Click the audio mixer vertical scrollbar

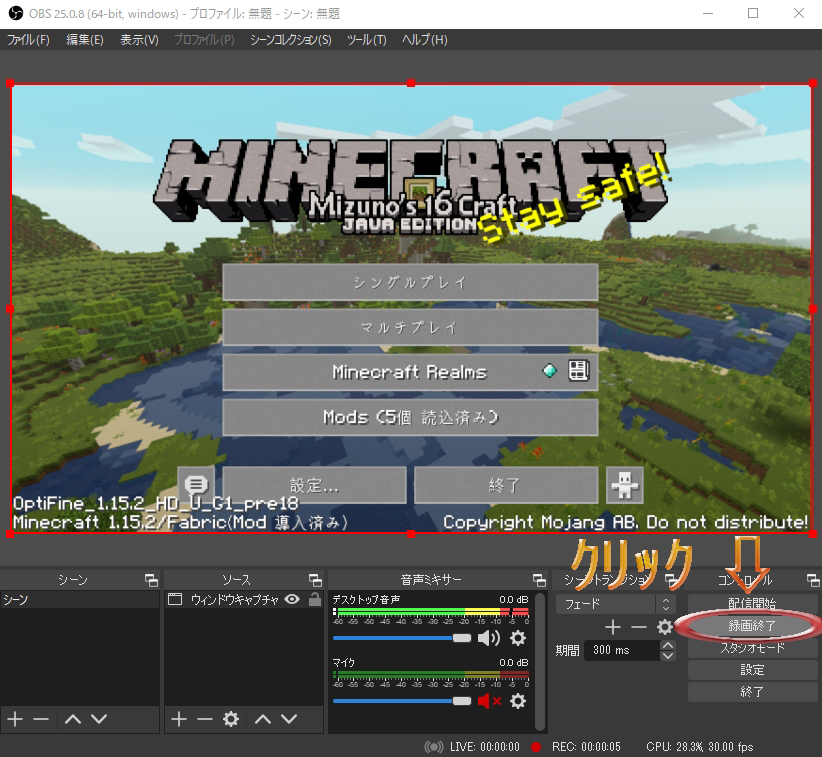(x=540, y=662)
